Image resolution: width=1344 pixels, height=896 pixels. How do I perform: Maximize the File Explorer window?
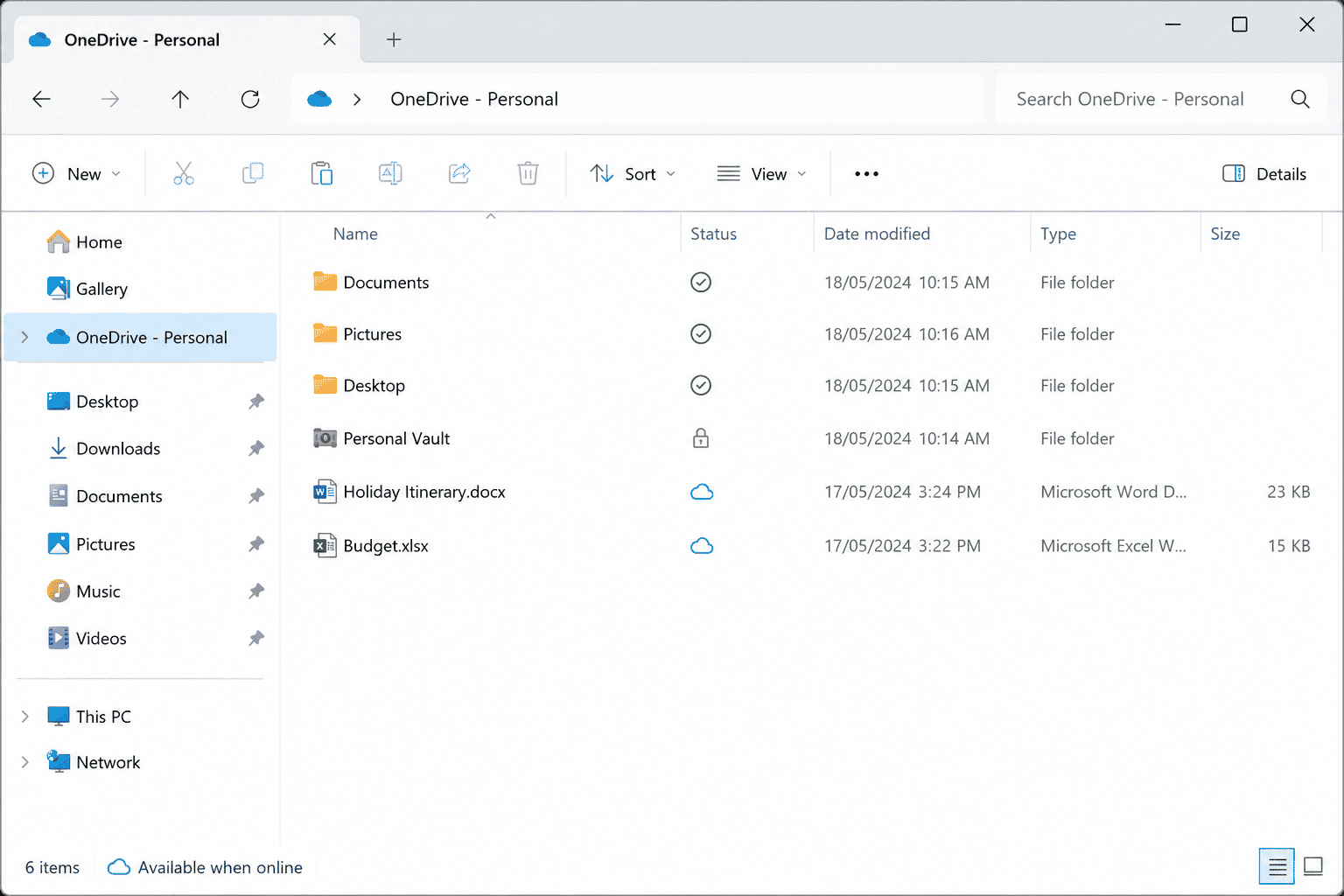pyautogui.click(x=1239, y=24)
